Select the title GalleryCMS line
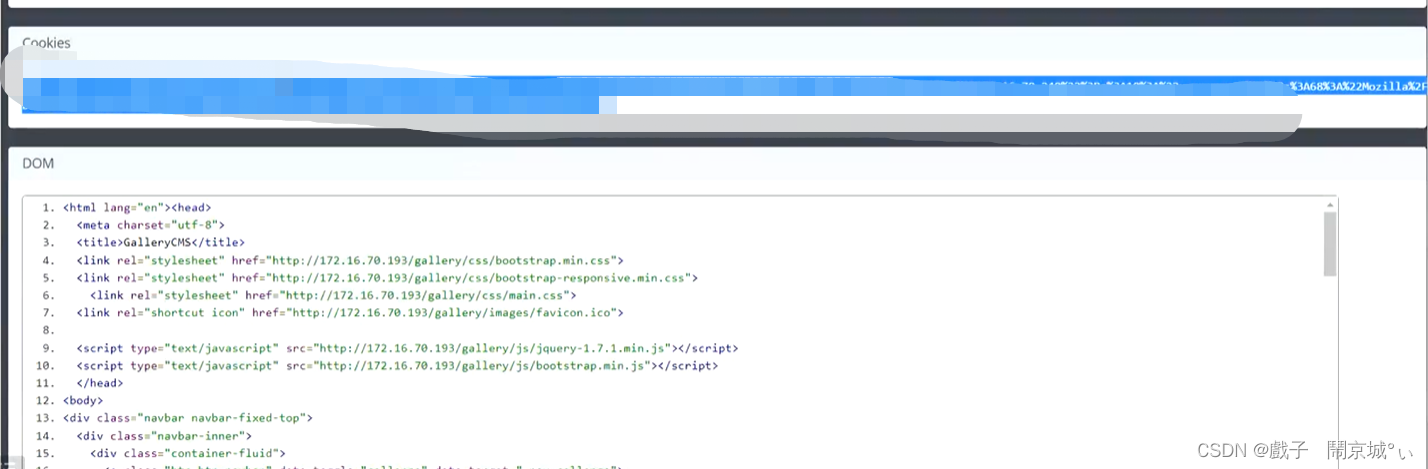 point(160,242)
